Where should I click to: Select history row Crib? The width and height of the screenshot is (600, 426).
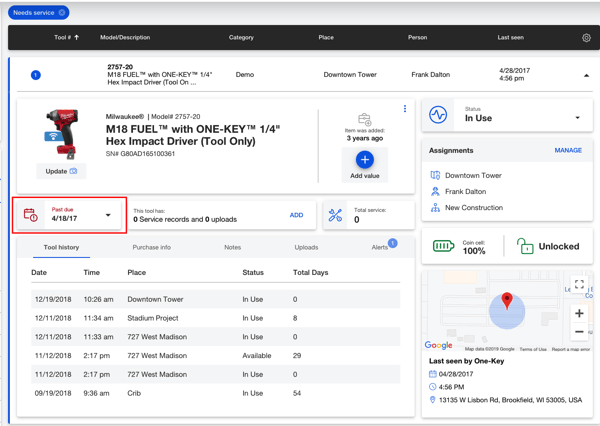[x=215, y=393]
